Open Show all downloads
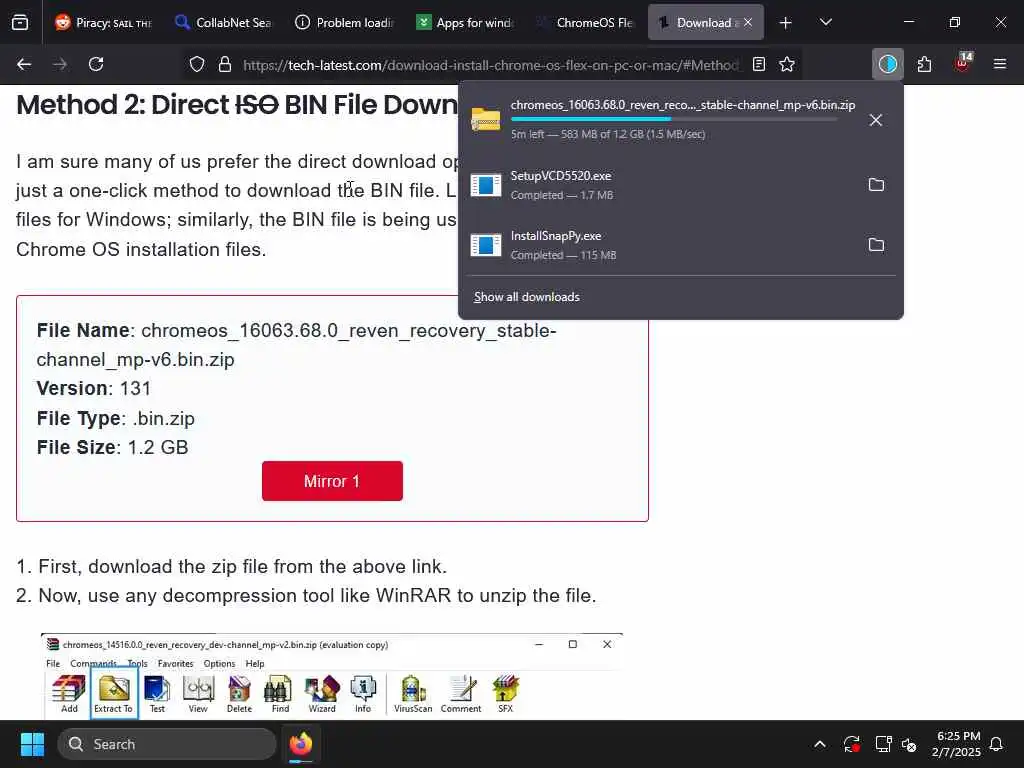Screen dimensions: 1024x768 [x=526, y=297]
